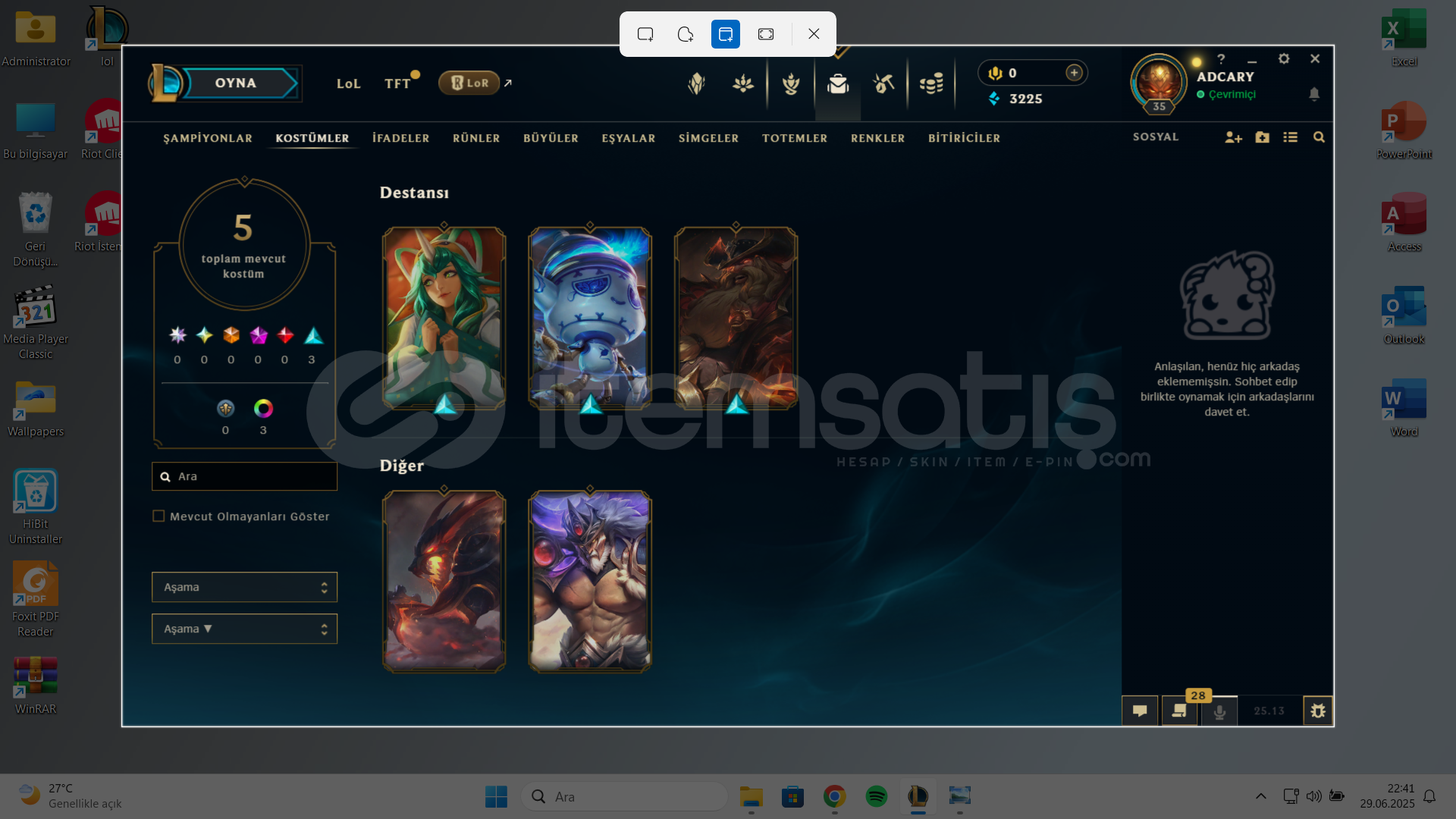
Task: Switch to the BÜYÜLER tab
Action: tap(551, 138)
